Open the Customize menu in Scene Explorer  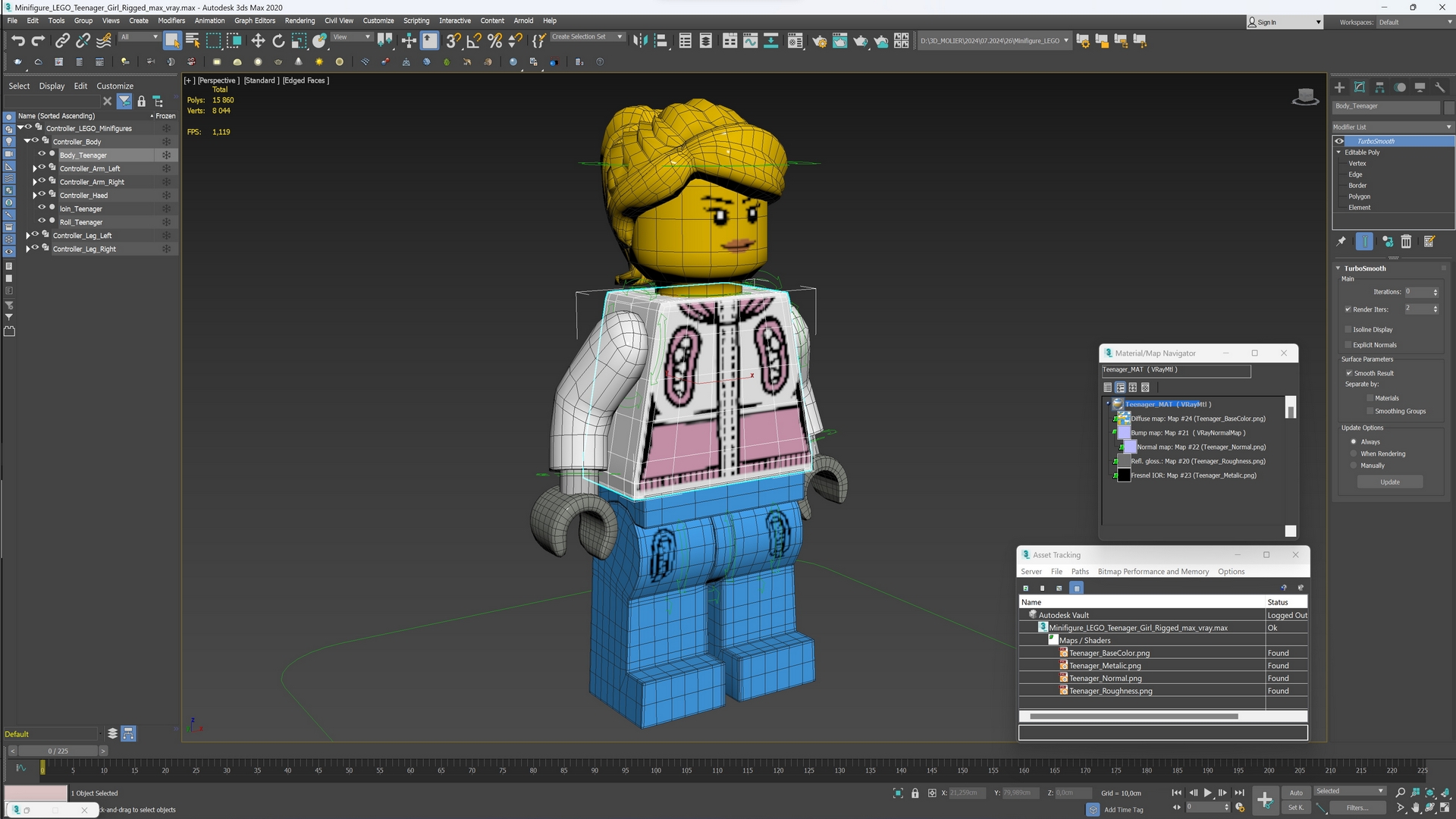point(115,86)
